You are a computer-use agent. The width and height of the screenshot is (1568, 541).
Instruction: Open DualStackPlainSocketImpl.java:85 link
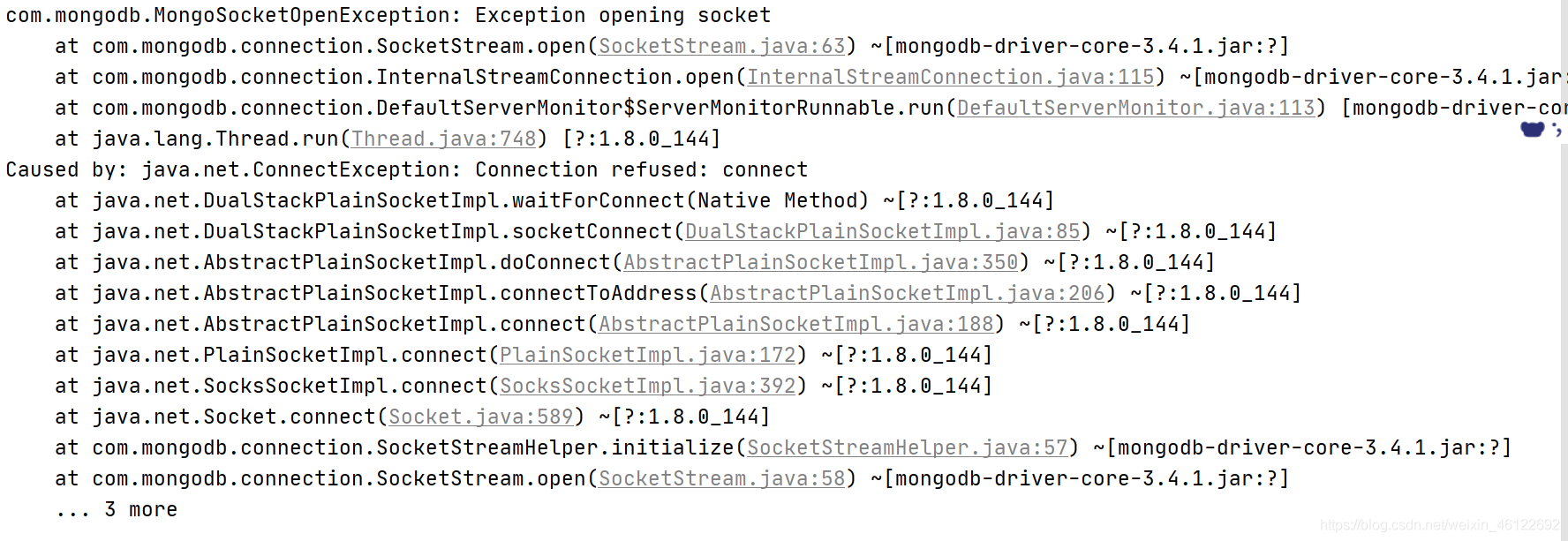tap(883, 231)
